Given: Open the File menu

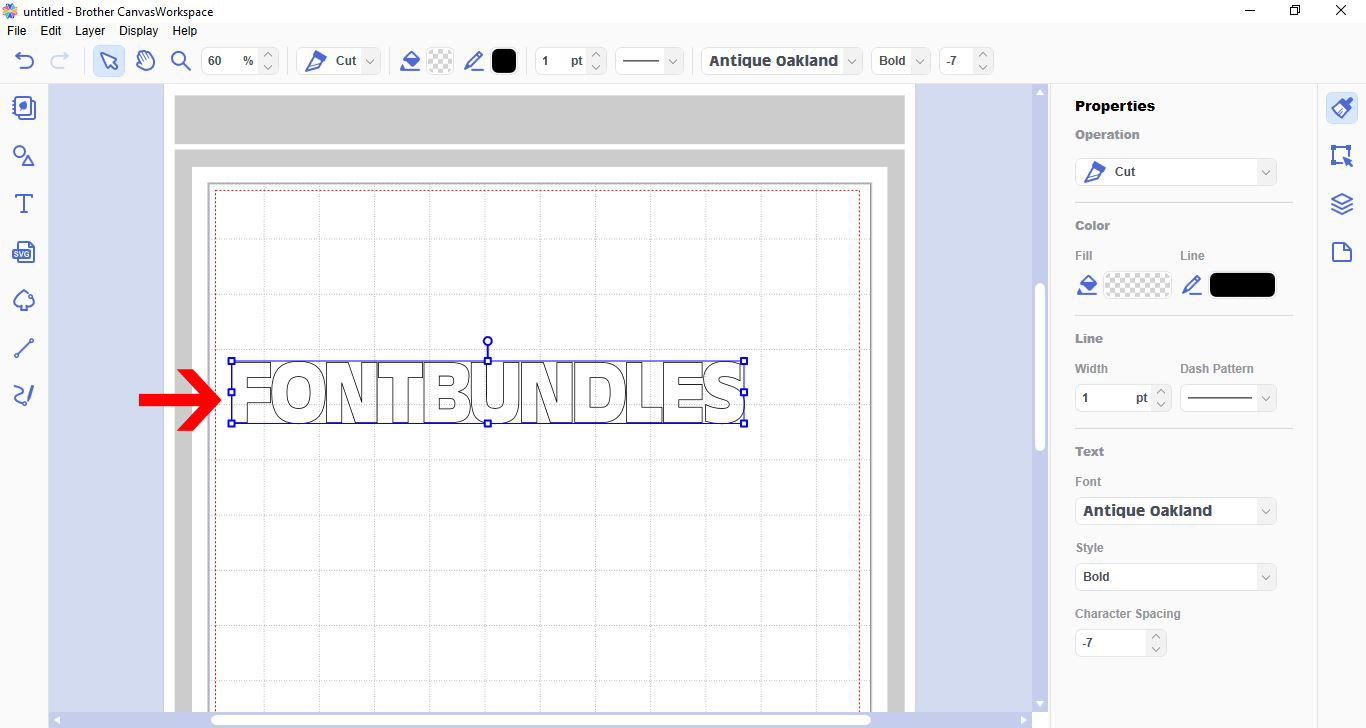Looking at the screenshot, I should point(16,31).
